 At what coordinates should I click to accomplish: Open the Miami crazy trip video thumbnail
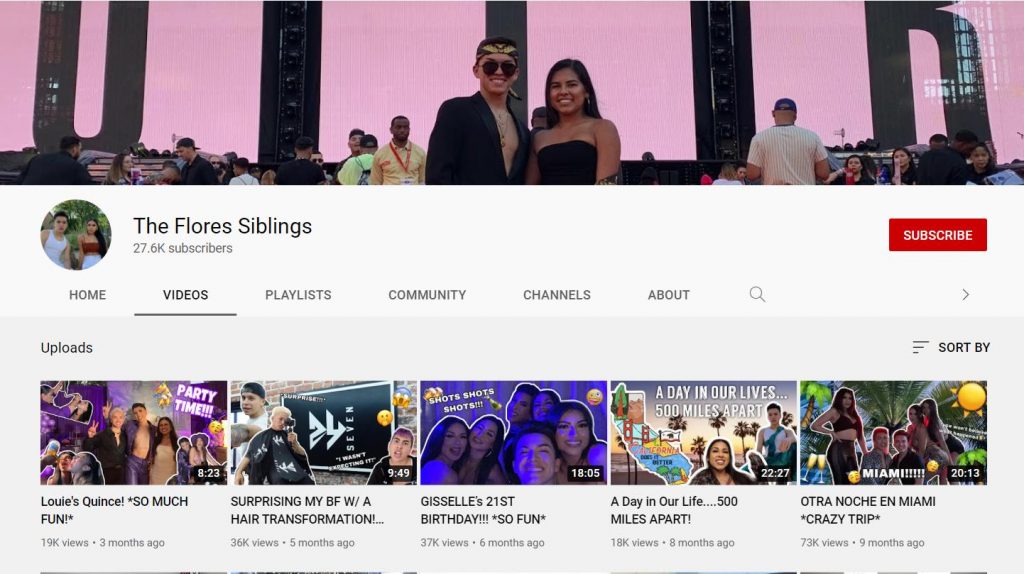893,432
